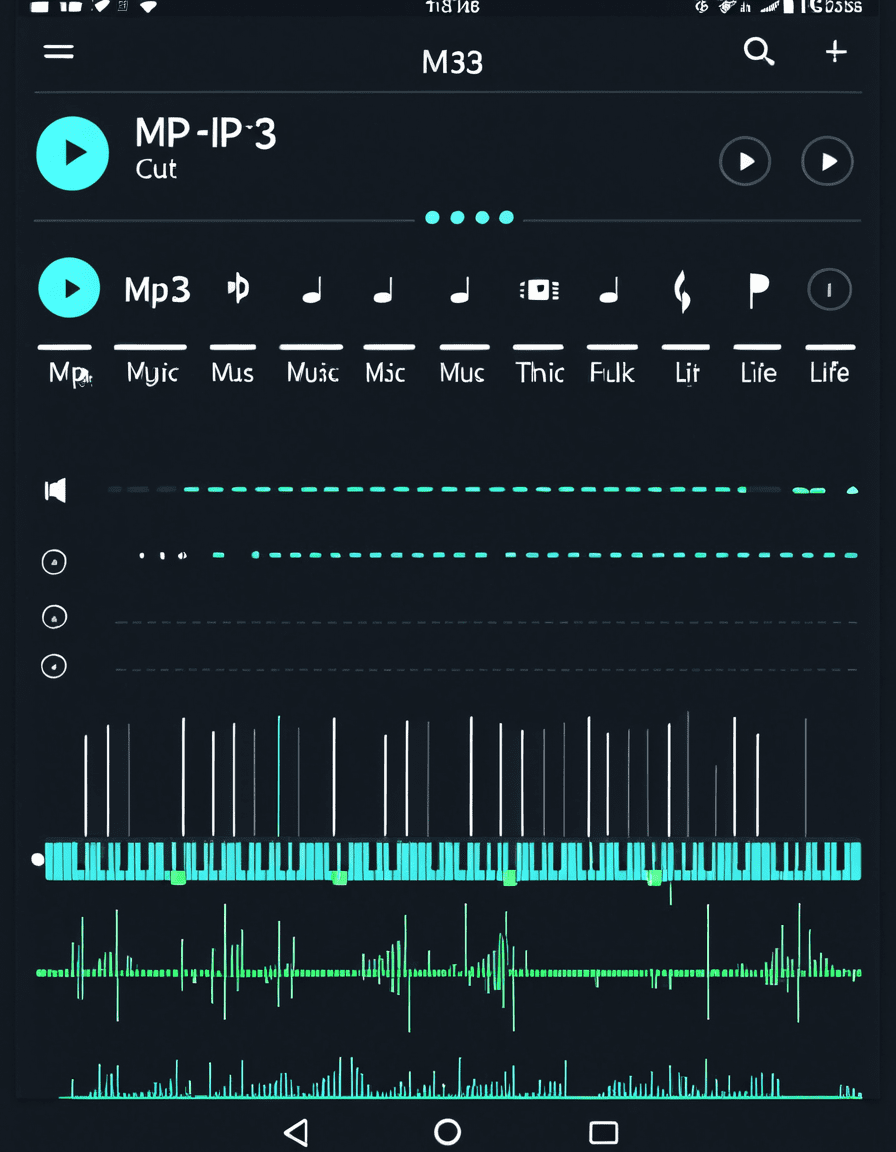Switch to the Lit tab

687,372
